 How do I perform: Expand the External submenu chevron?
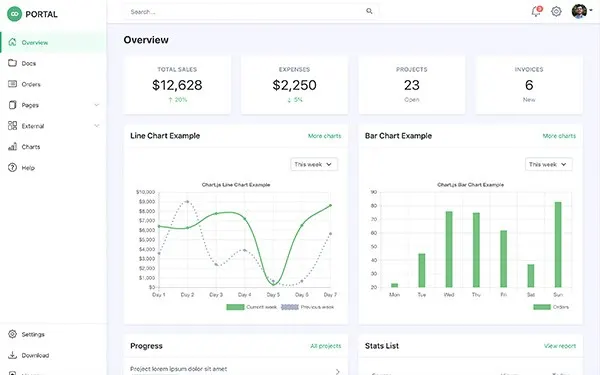97,126
